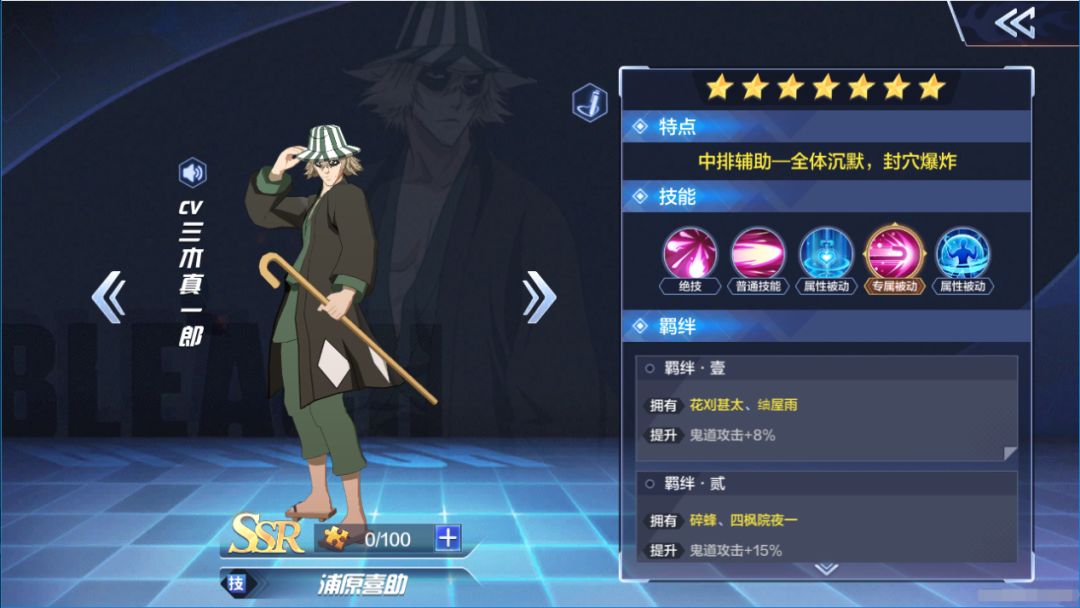The image size is (1080, 608).
Task: Play the character voice speaker icon
Action: tap(192, 172)
